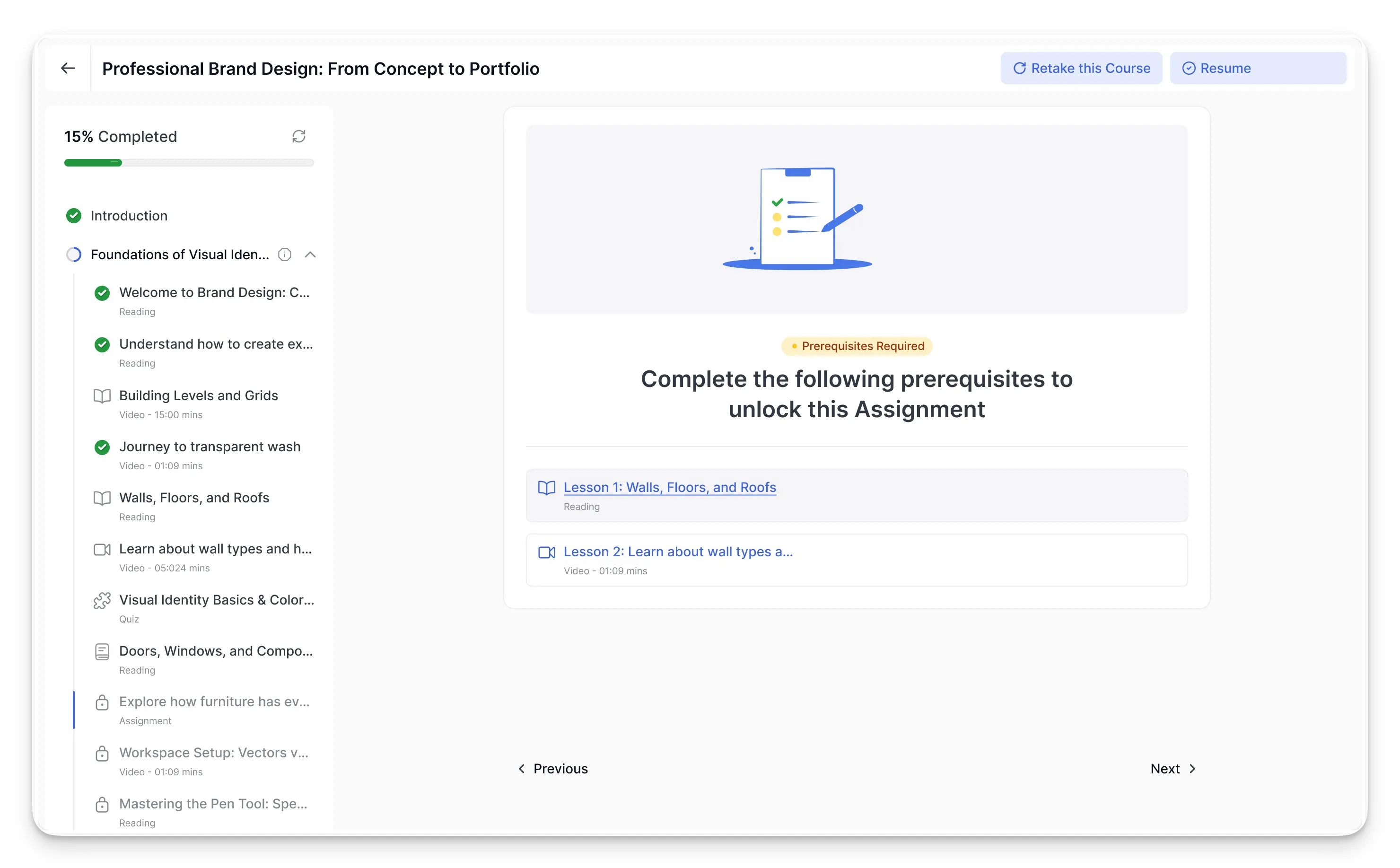Viewport: 1400px width, 868px height.
Task: Open Building Levels and Grids video
Action: tap(199, 396)
